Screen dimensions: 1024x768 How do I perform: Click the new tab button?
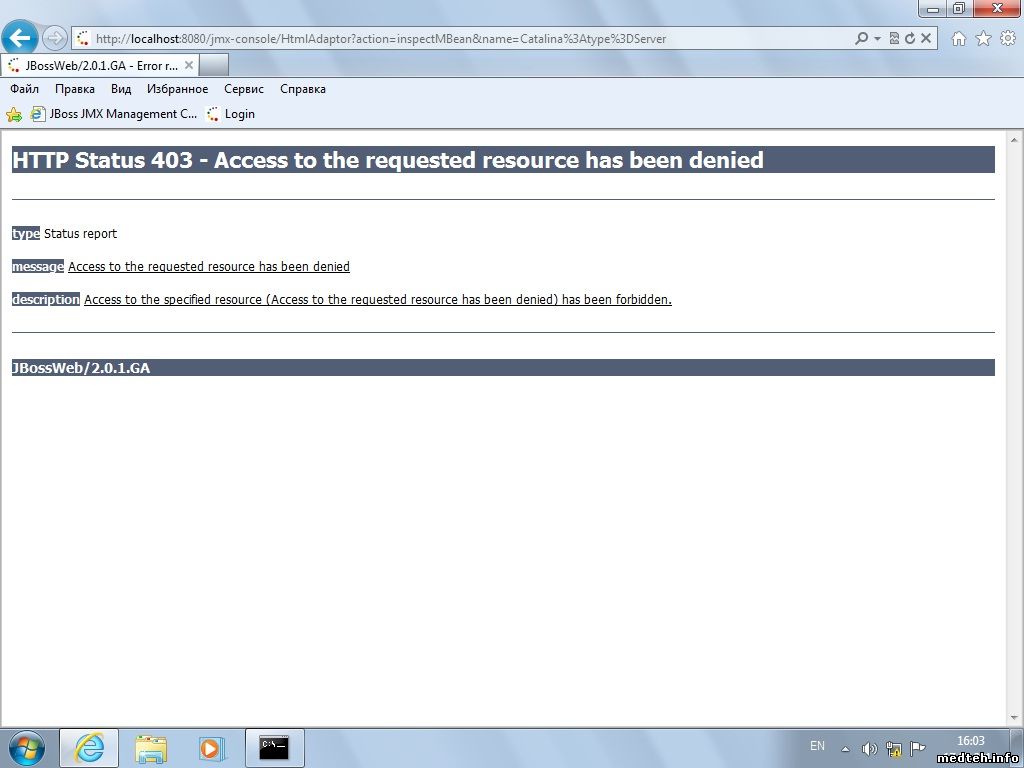(x=214, y=65)
